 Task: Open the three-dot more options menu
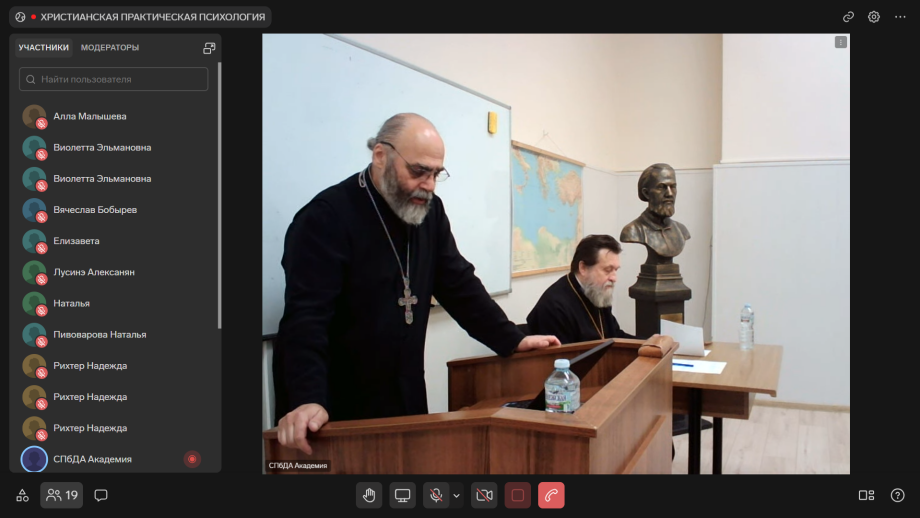coord(900,17)
